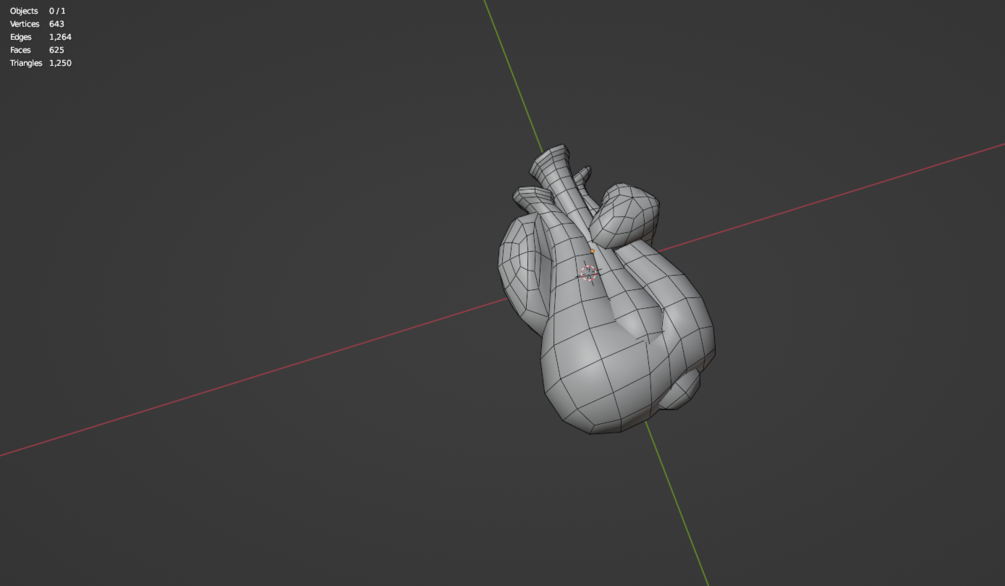Click the Vertices label in the statistics overlay

tap(24, 24)
